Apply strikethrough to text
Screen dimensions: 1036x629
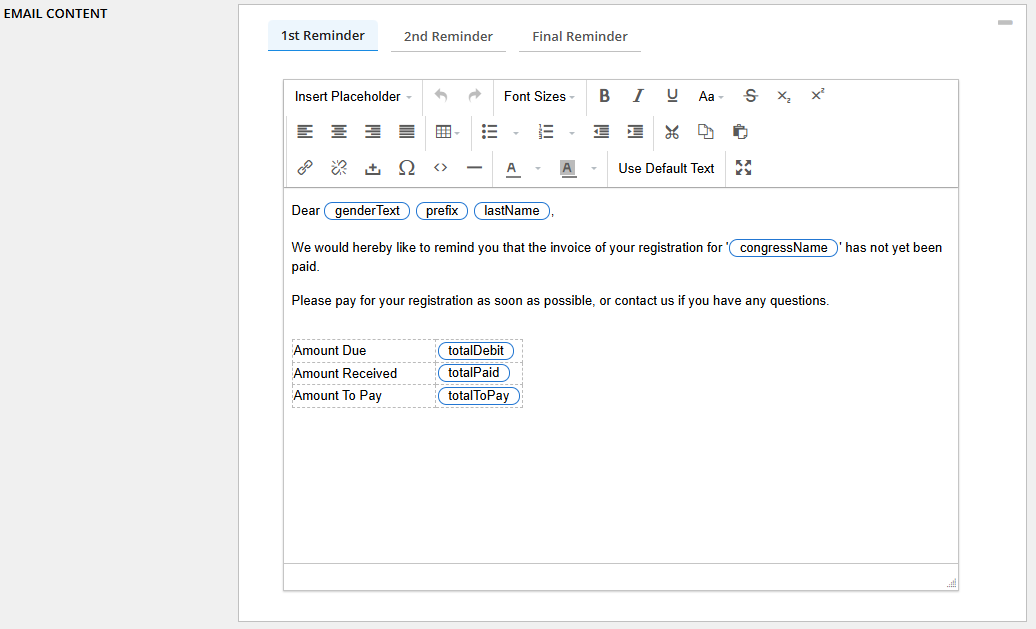[x=750, y=96]
